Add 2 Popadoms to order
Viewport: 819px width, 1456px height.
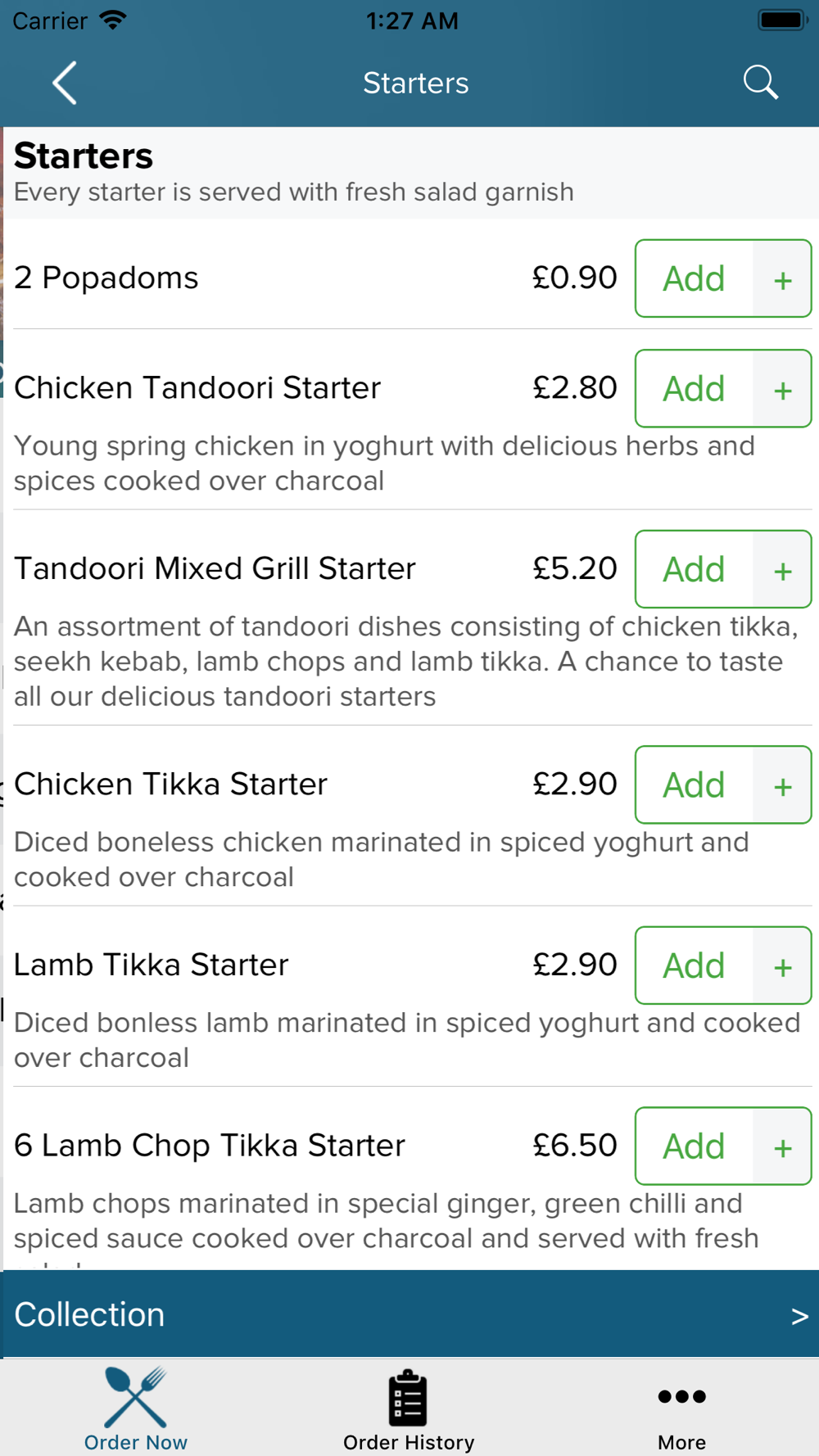tap(694, 279)
